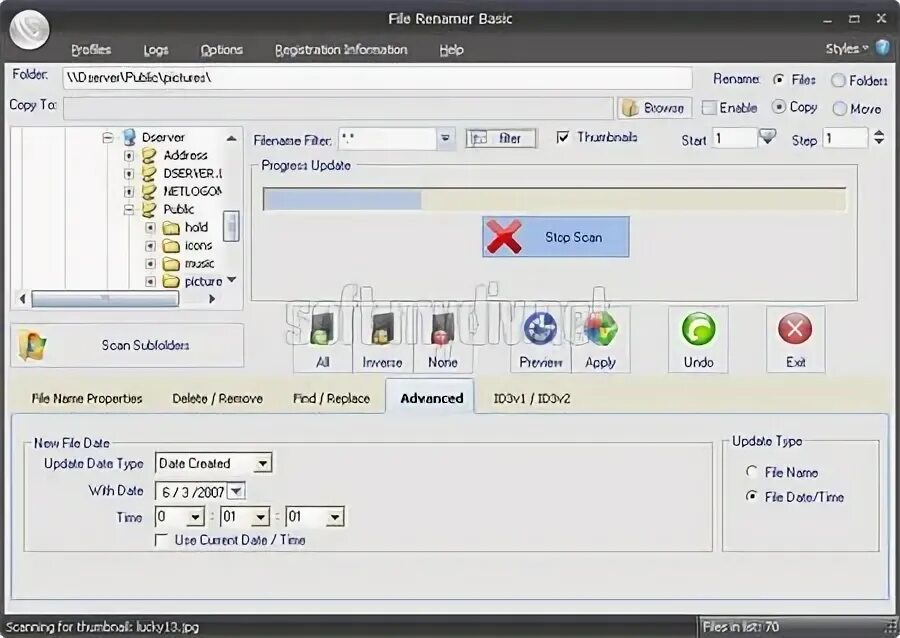Viewport: 900px width, 638px height.
Task: Switch to File Name Properties tab
Action: (x=87, y=398)
